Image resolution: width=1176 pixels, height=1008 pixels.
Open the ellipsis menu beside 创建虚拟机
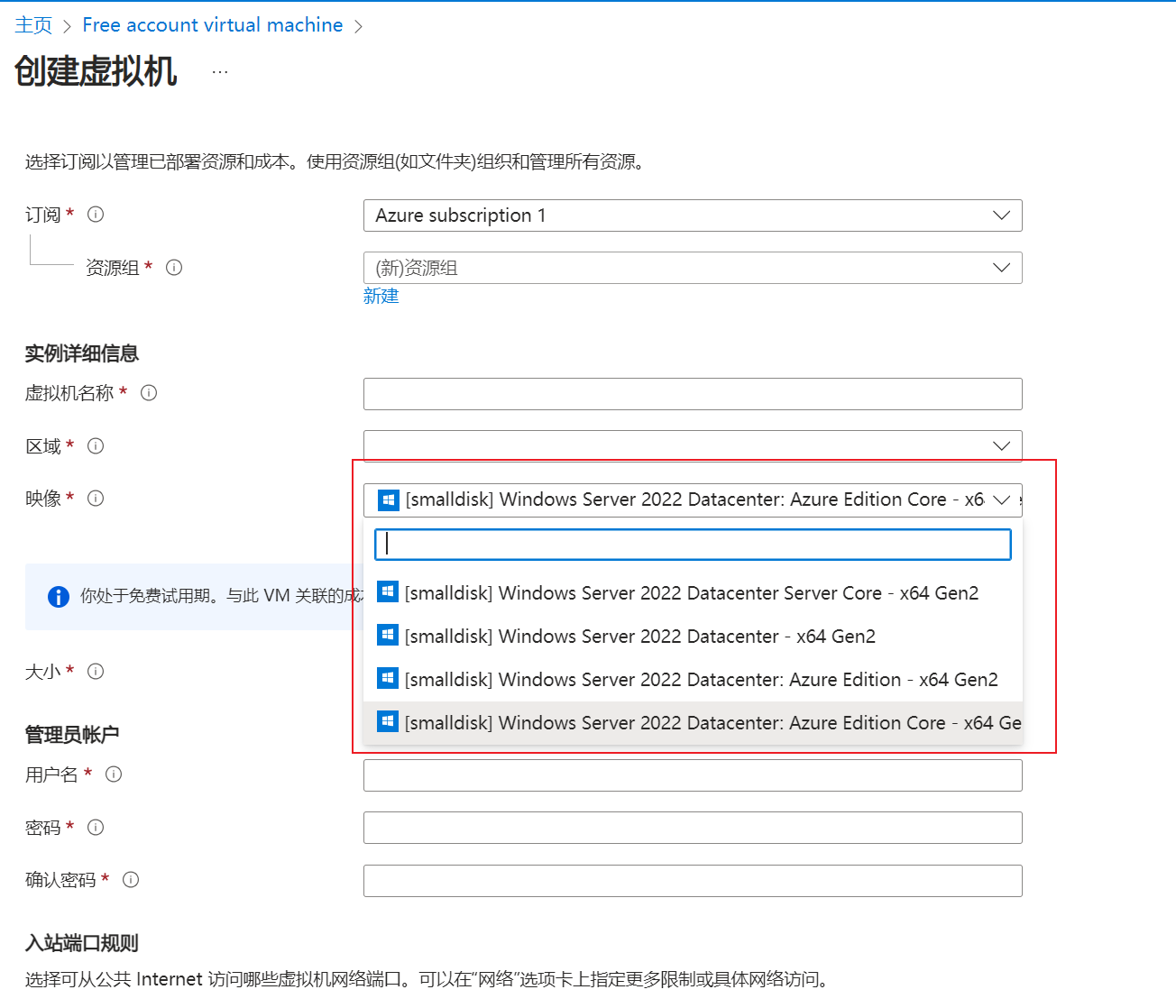pyautogui.click(x=220, y=71)
